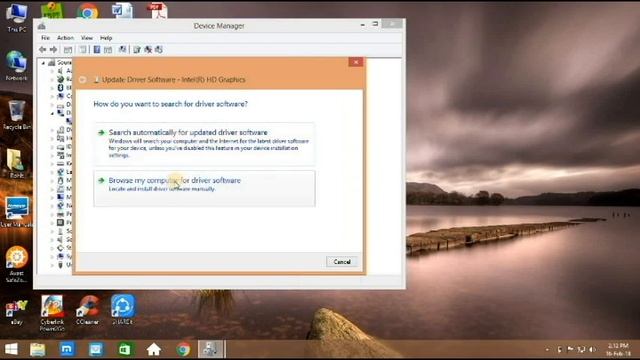Open the Cyberlink PowerDVD desktop shortcut
640x360 pixels.
tap(52, 313)
